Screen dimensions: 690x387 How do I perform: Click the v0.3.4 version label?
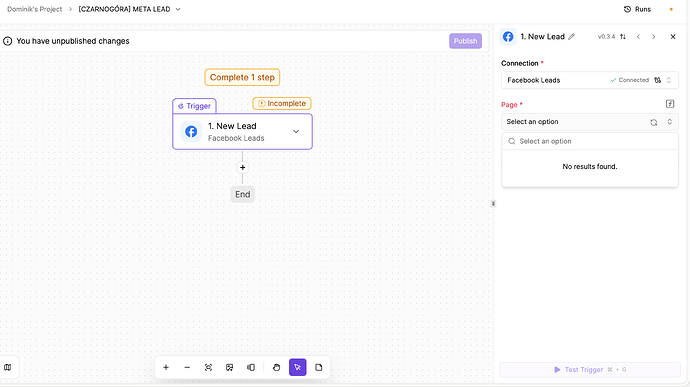606,37
